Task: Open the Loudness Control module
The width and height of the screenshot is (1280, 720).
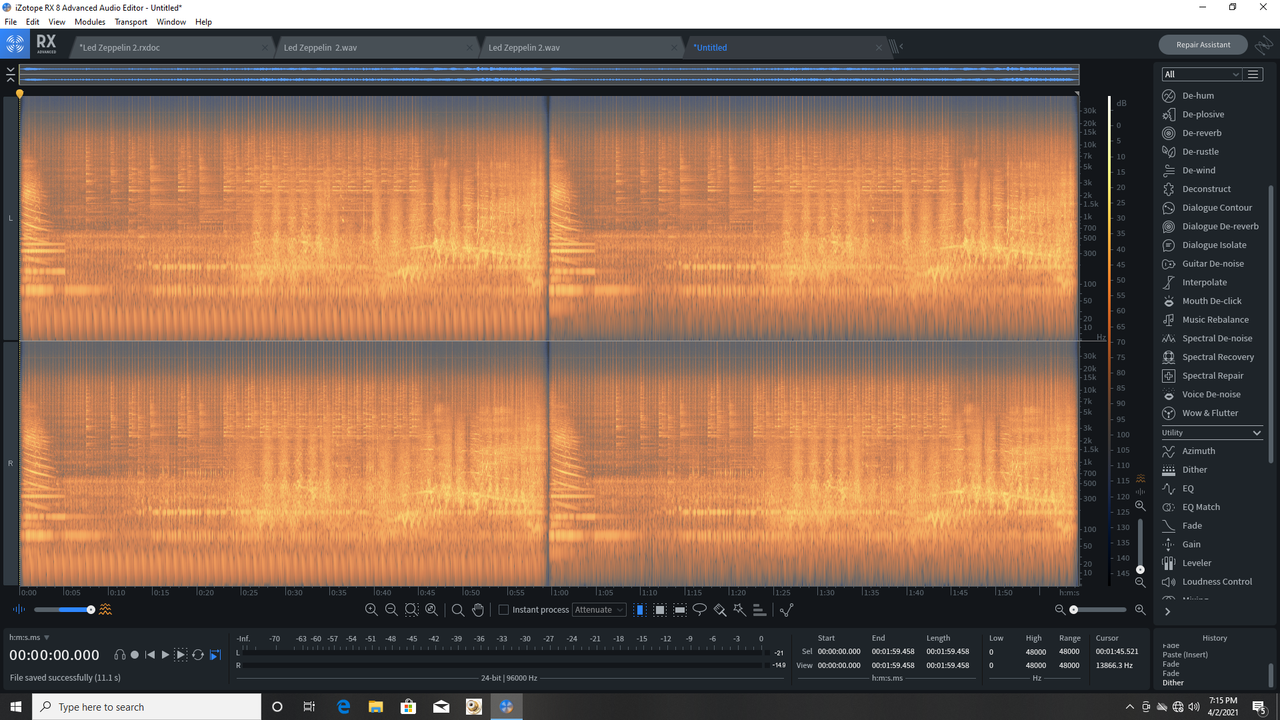Action: pyautogui.click(x=1212, y=582)
